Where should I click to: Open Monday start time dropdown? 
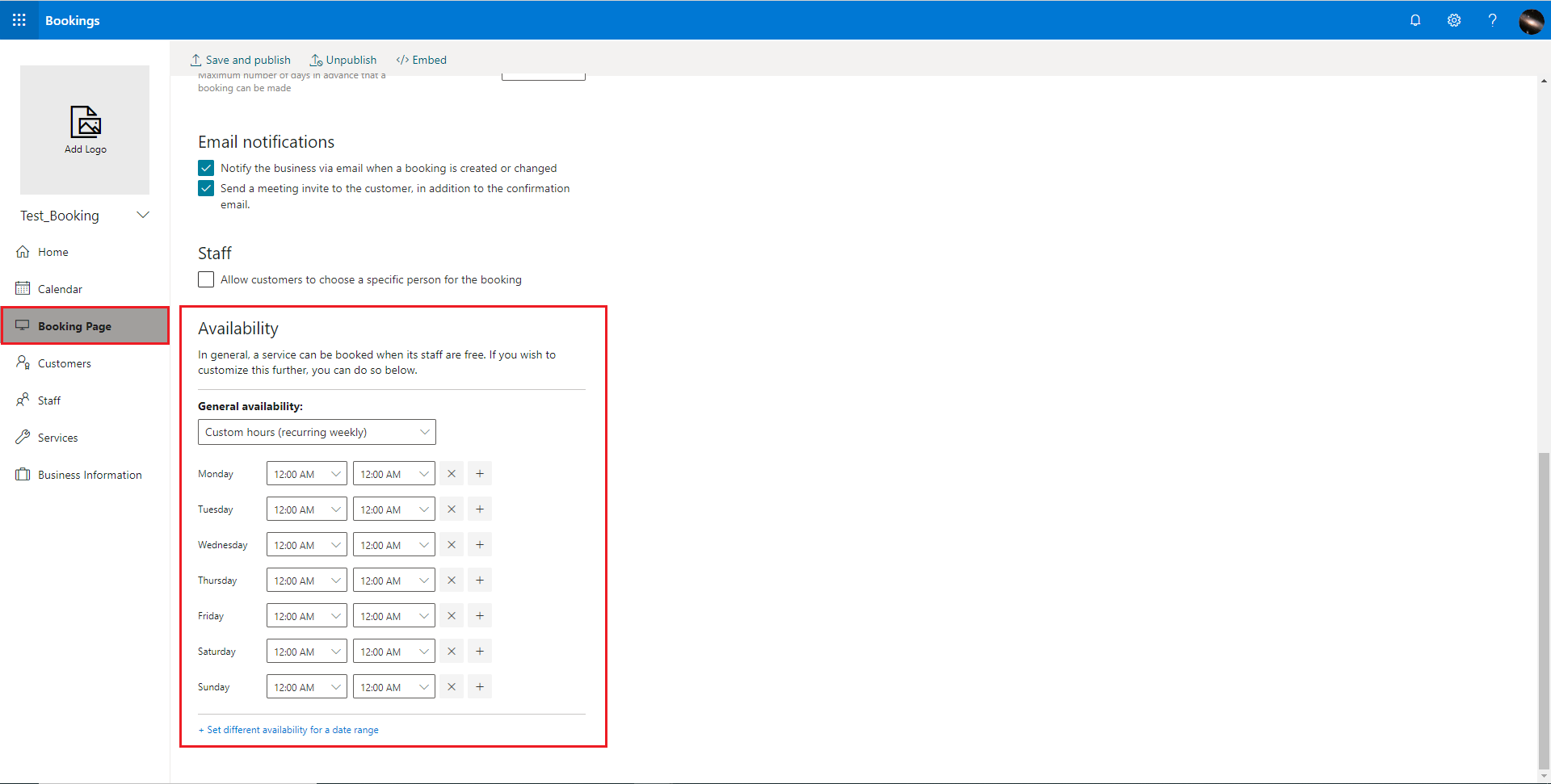pyautogui.click(x=307, y=474)
